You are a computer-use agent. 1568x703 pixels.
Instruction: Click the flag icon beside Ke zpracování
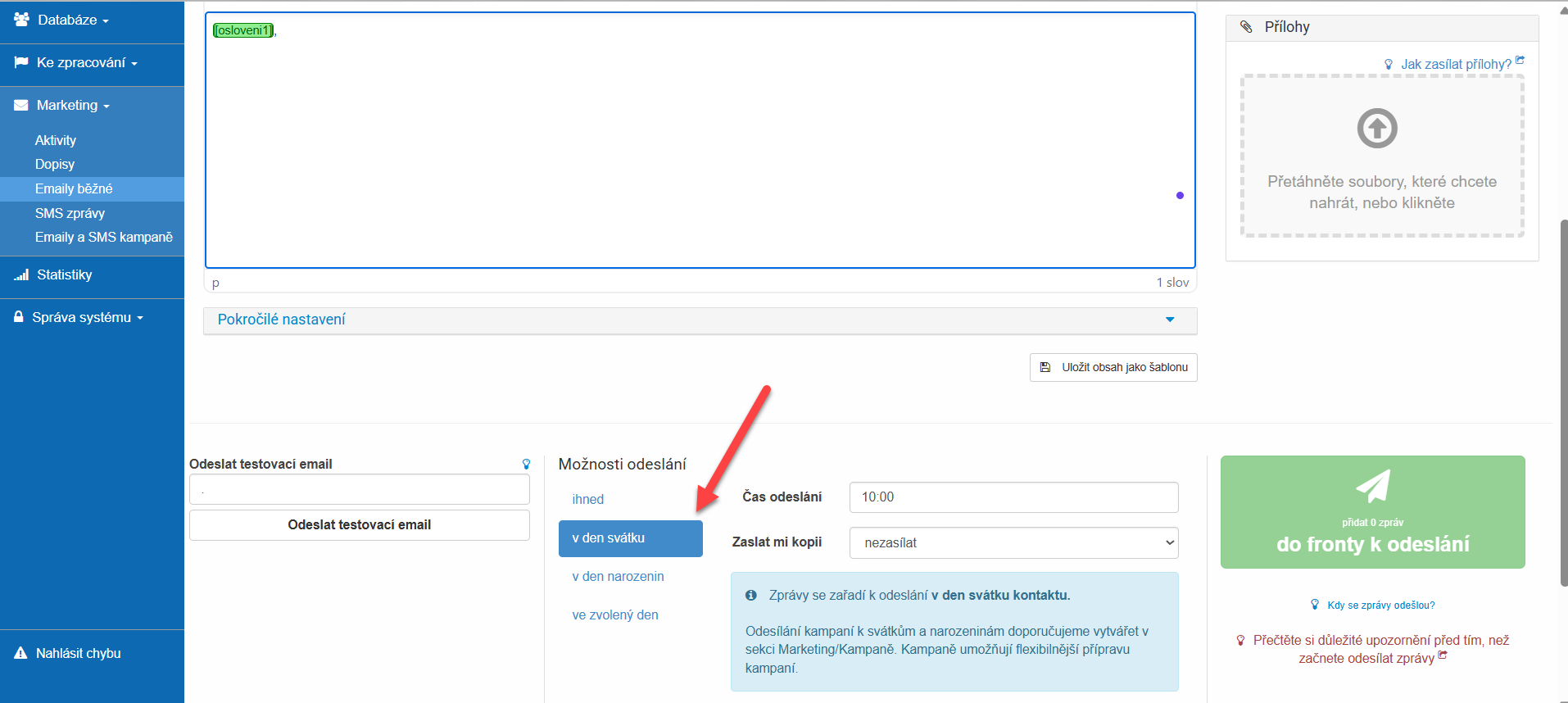click(x=21, y=63)
